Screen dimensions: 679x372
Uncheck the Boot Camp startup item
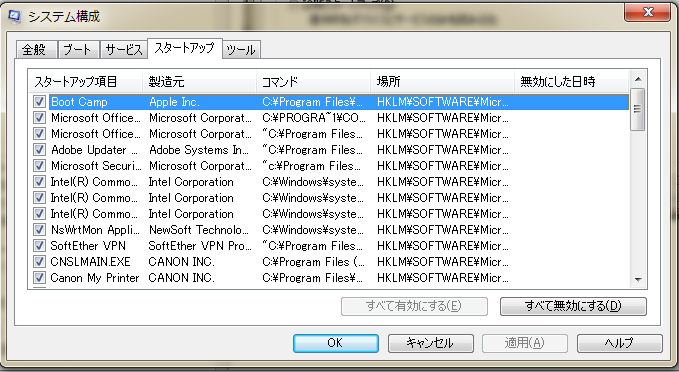point(39,102)
